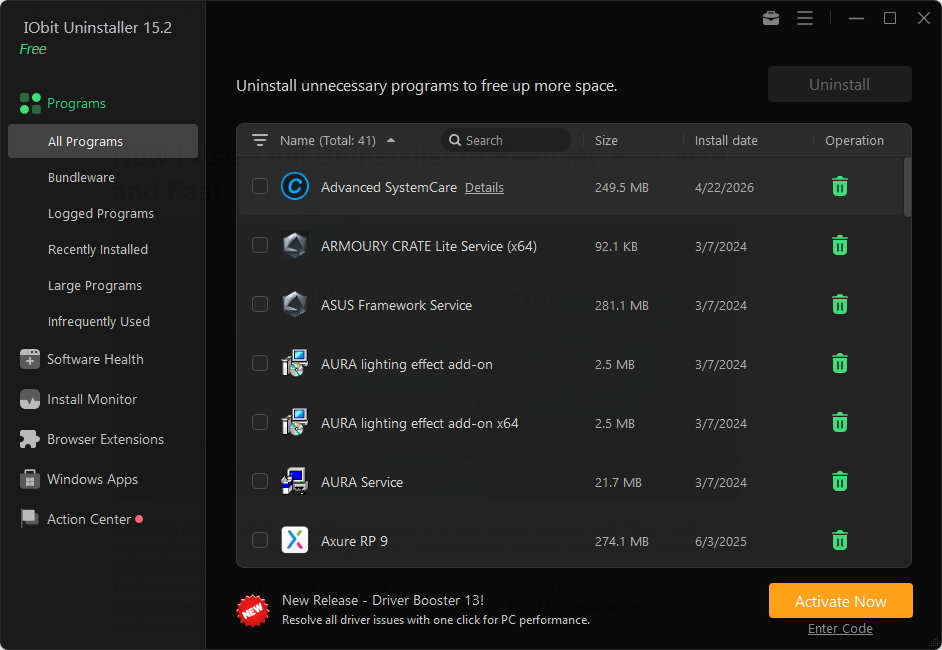The image size is (942, 650).
Task: Open Details link for Advanced SystemCare
Action: pos(484,187)
